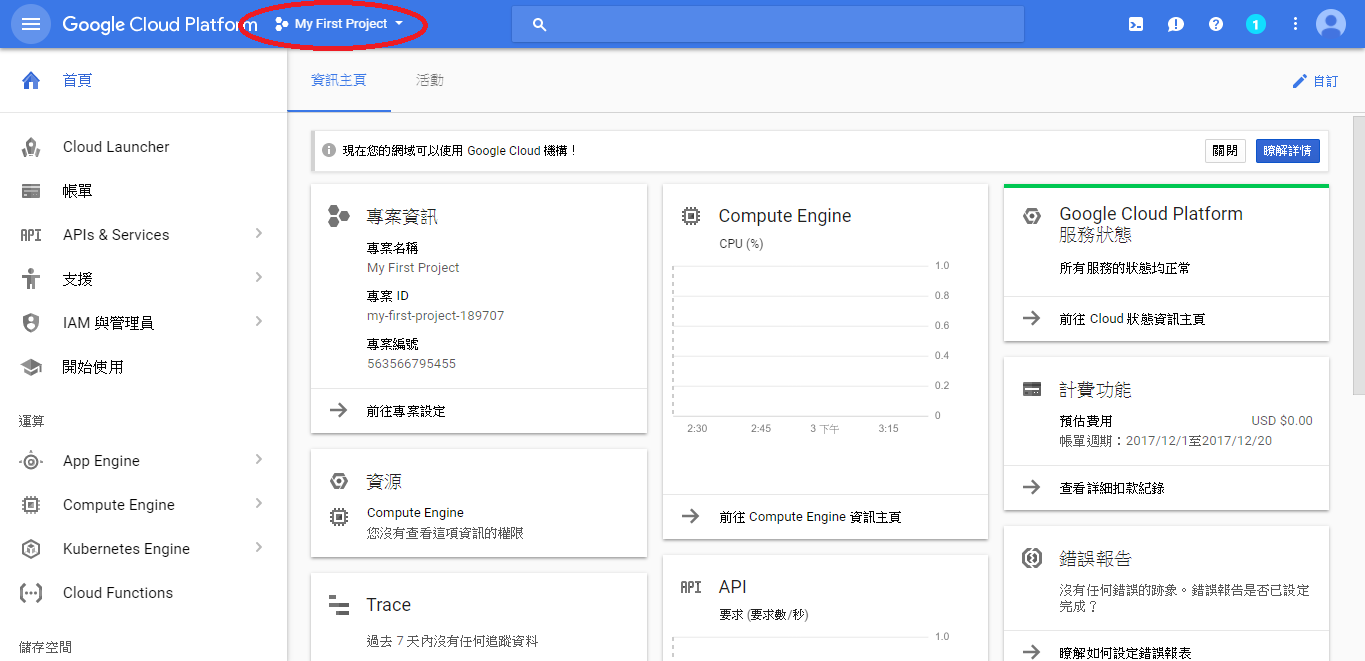Follow the 查看詳細扣款紀錄 link

coord(1112,488)
